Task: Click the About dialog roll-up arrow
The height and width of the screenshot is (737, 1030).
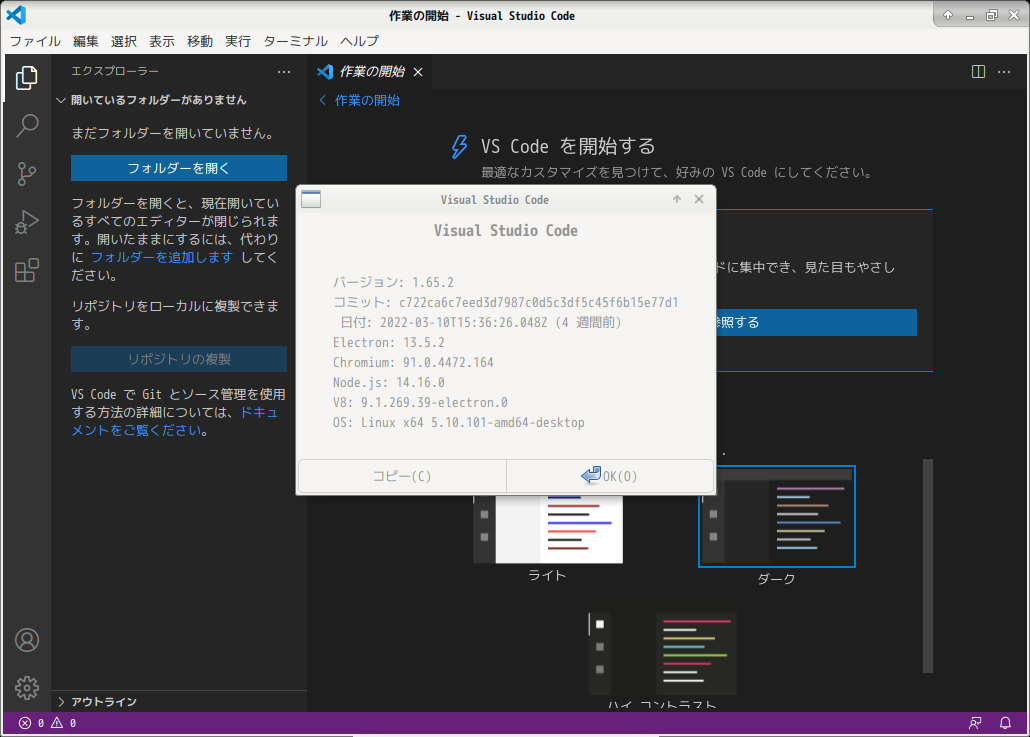Action: point(677,199)
